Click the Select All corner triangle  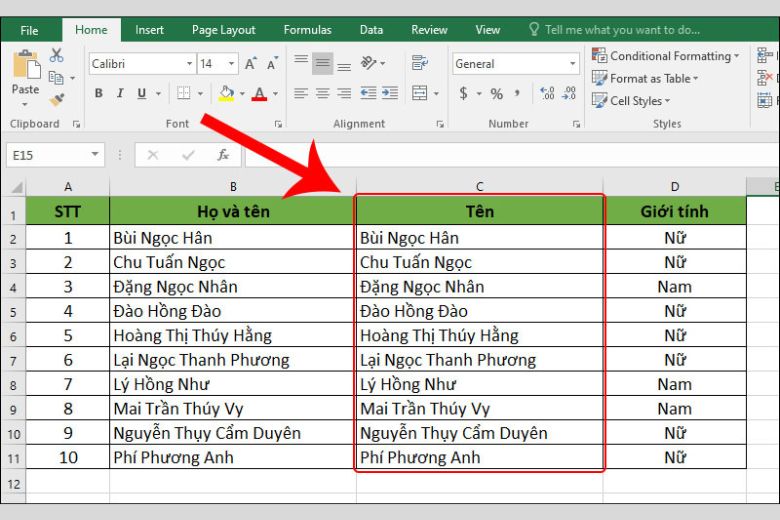[17, 188]
